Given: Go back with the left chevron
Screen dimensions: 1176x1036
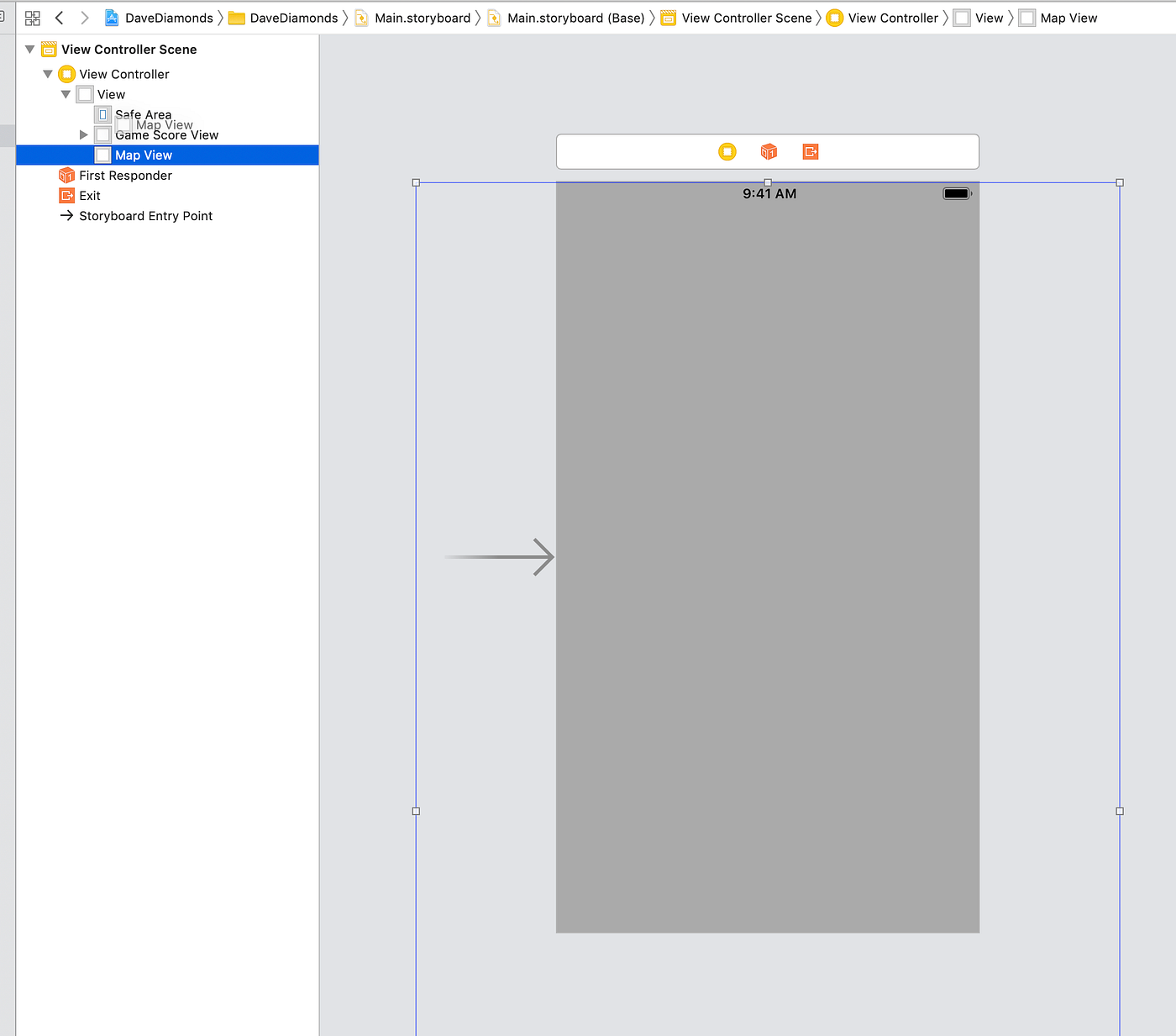Looking at the screenshot, I should [x=59, y=18].
